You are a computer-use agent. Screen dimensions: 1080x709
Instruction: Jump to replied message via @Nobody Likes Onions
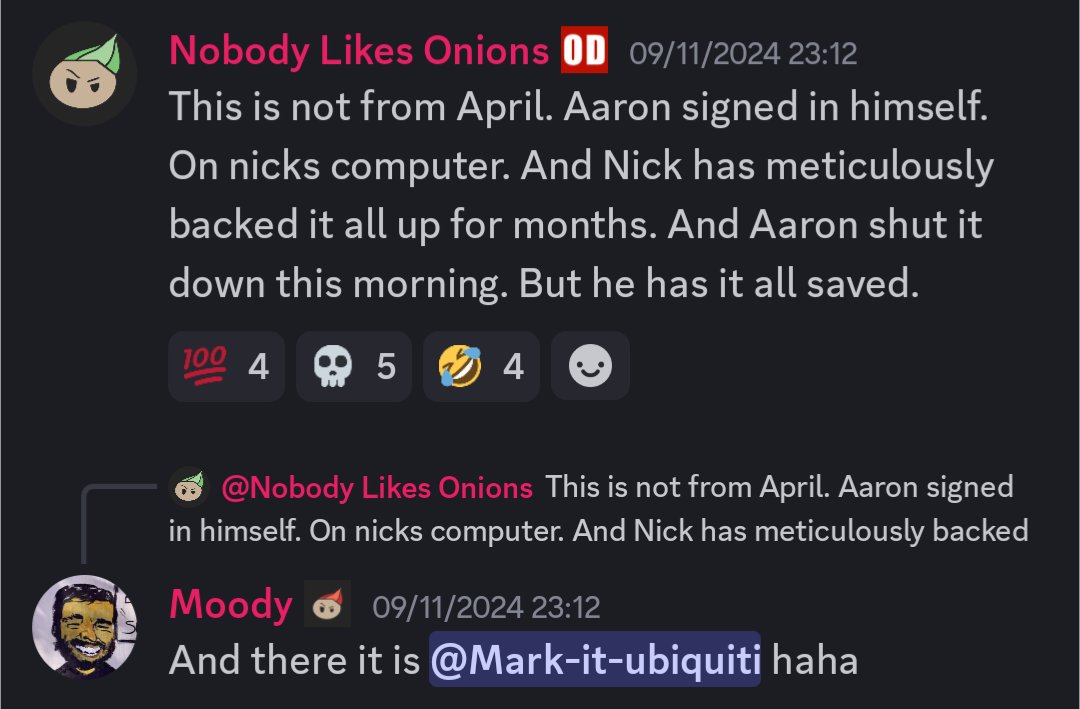(x=377, y=488)
